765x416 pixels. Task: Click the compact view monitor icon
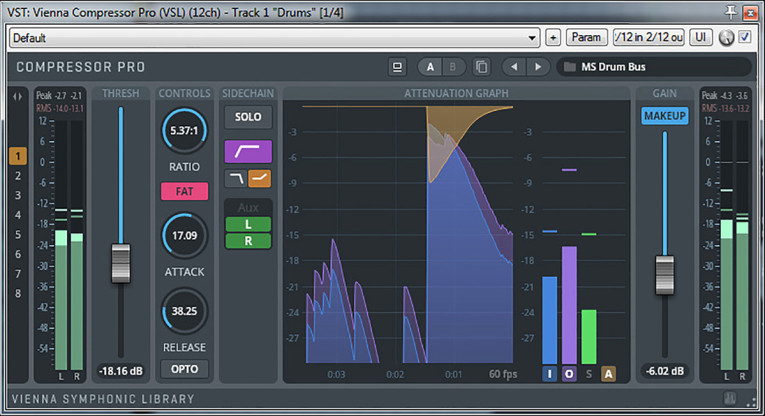click(398, 67)
